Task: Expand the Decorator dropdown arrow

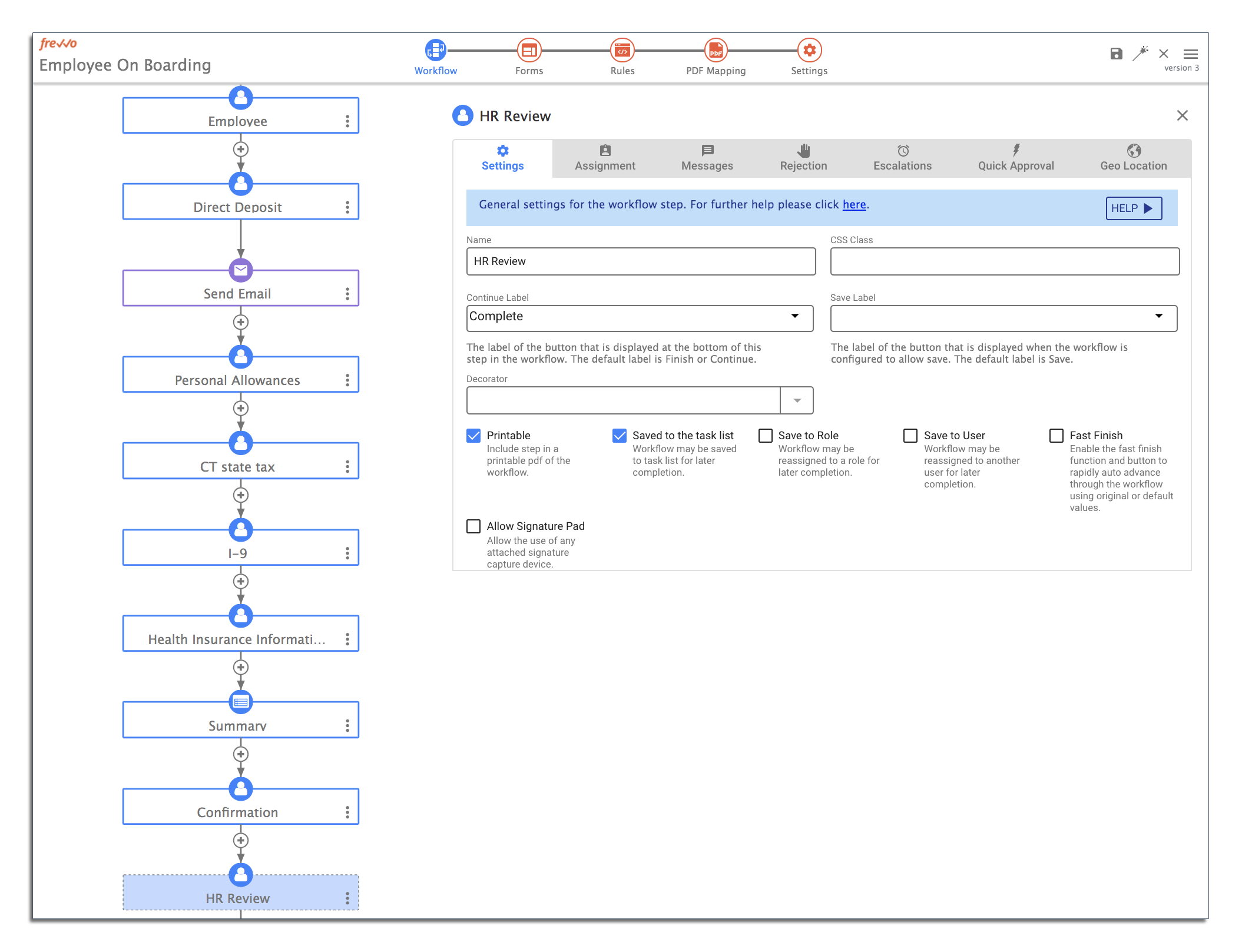Action: click(797, 400)
